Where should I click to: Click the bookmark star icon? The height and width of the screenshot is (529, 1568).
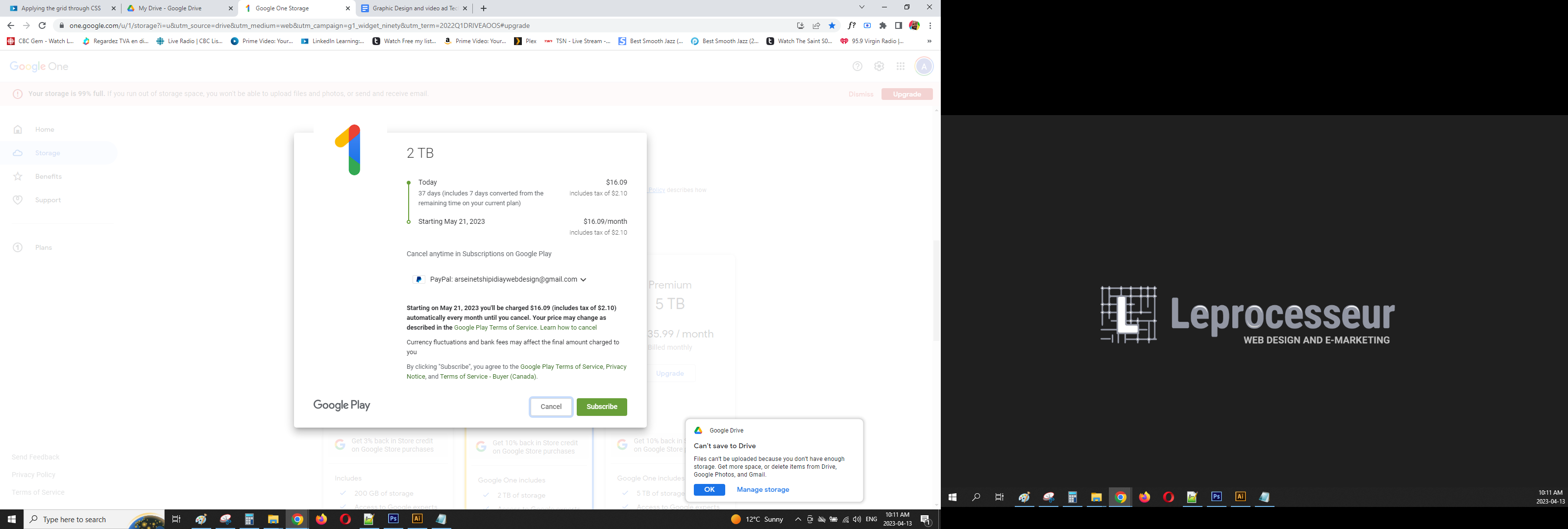point(832,25)
